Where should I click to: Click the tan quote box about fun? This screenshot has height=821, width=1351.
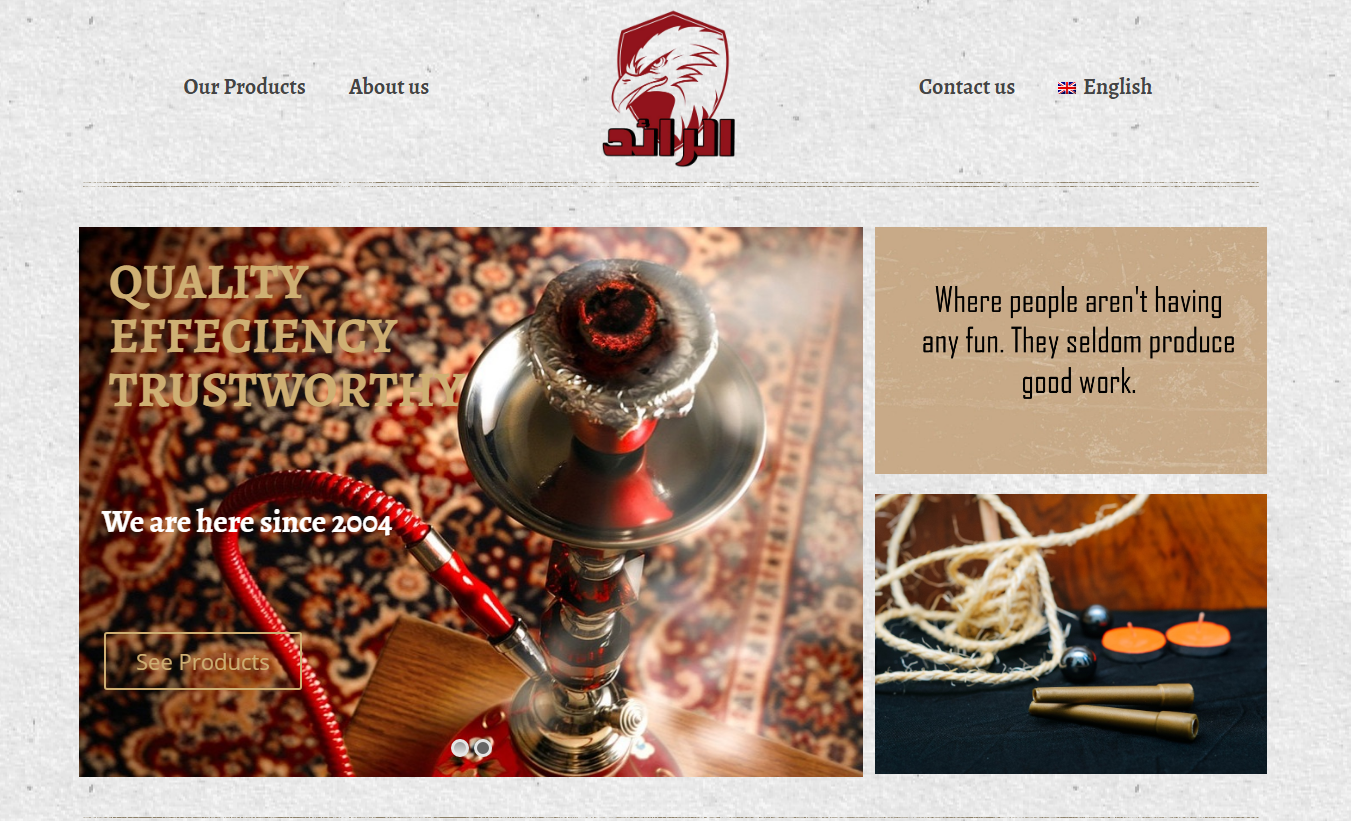(x=1071, y=350)
